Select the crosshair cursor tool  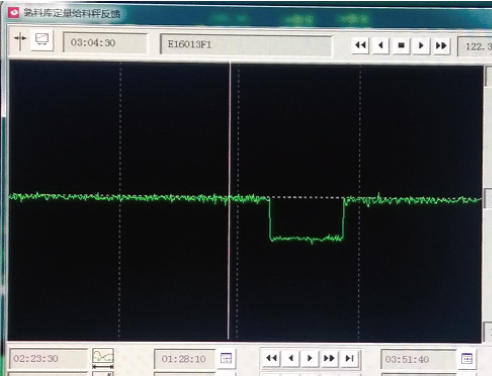(20, 40)
